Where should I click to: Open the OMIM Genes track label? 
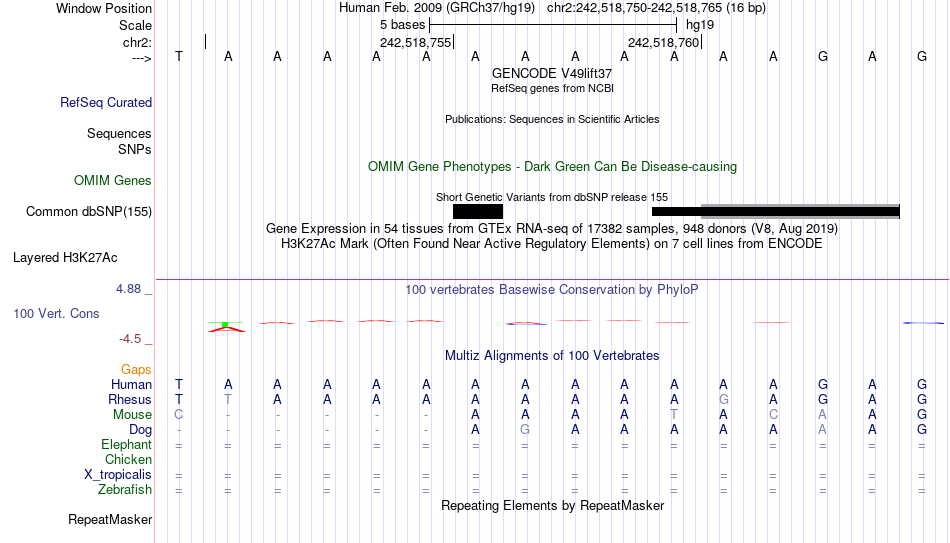[x=113, y=181]
